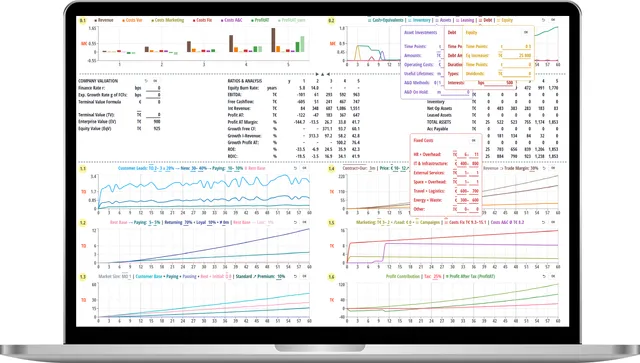Click infinity icon beside Company Valuation
The height and width of the screenshot is (363, 640).
[x=155, y=81]
